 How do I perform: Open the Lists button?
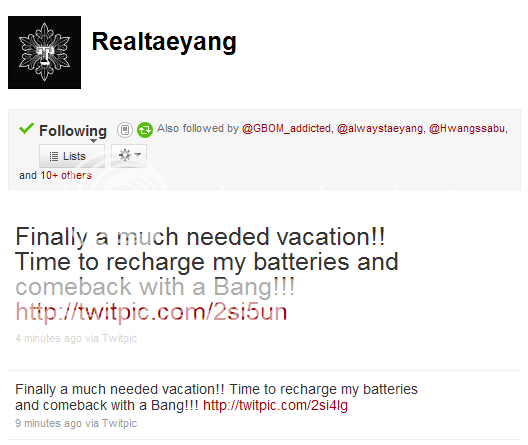click(72, 156)
